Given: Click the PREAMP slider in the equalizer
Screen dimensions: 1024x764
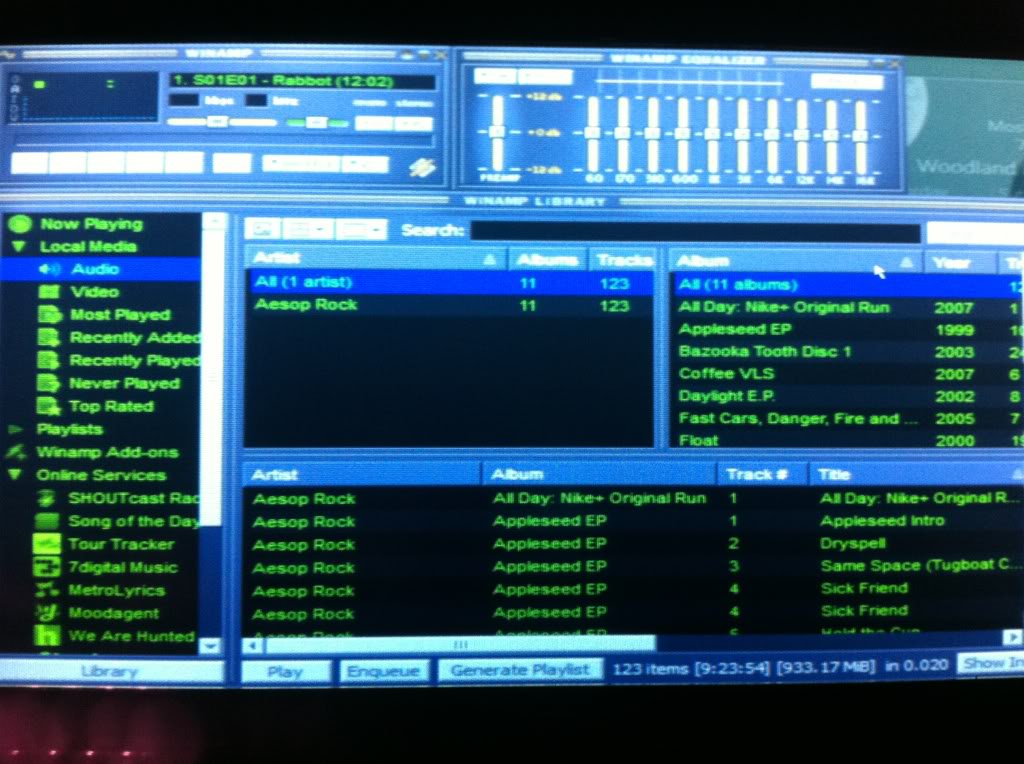Looking at the screenshot, I should click(497, 133).
